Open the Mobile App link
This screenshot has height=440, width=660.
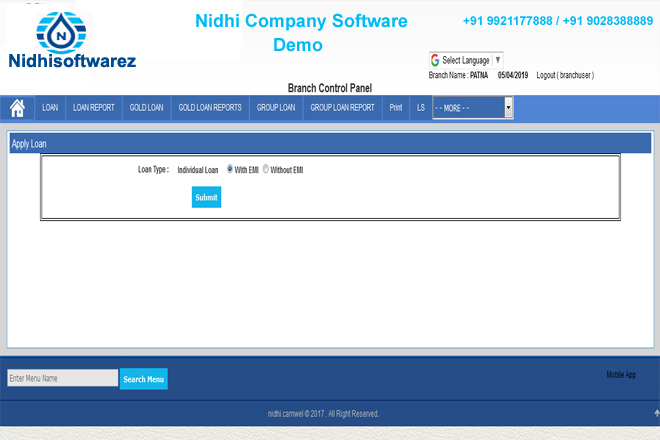621,375
